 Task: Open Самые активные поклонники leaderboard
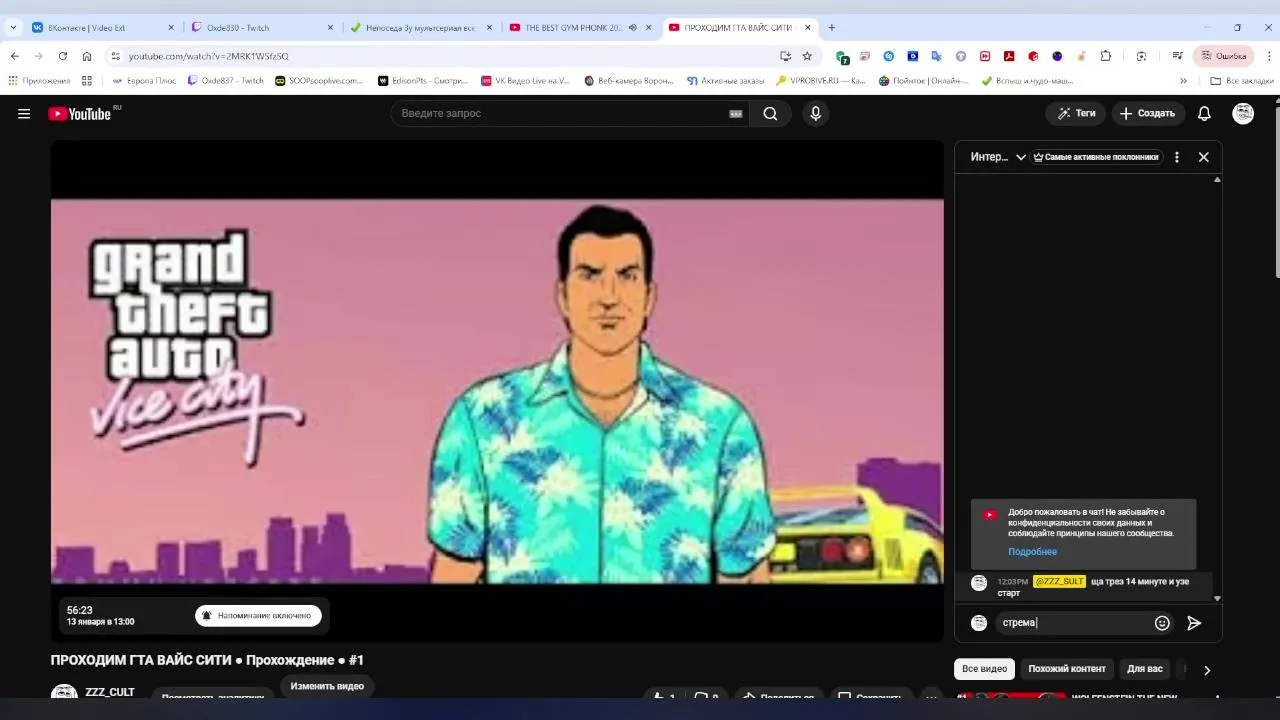click(1096, 157)
